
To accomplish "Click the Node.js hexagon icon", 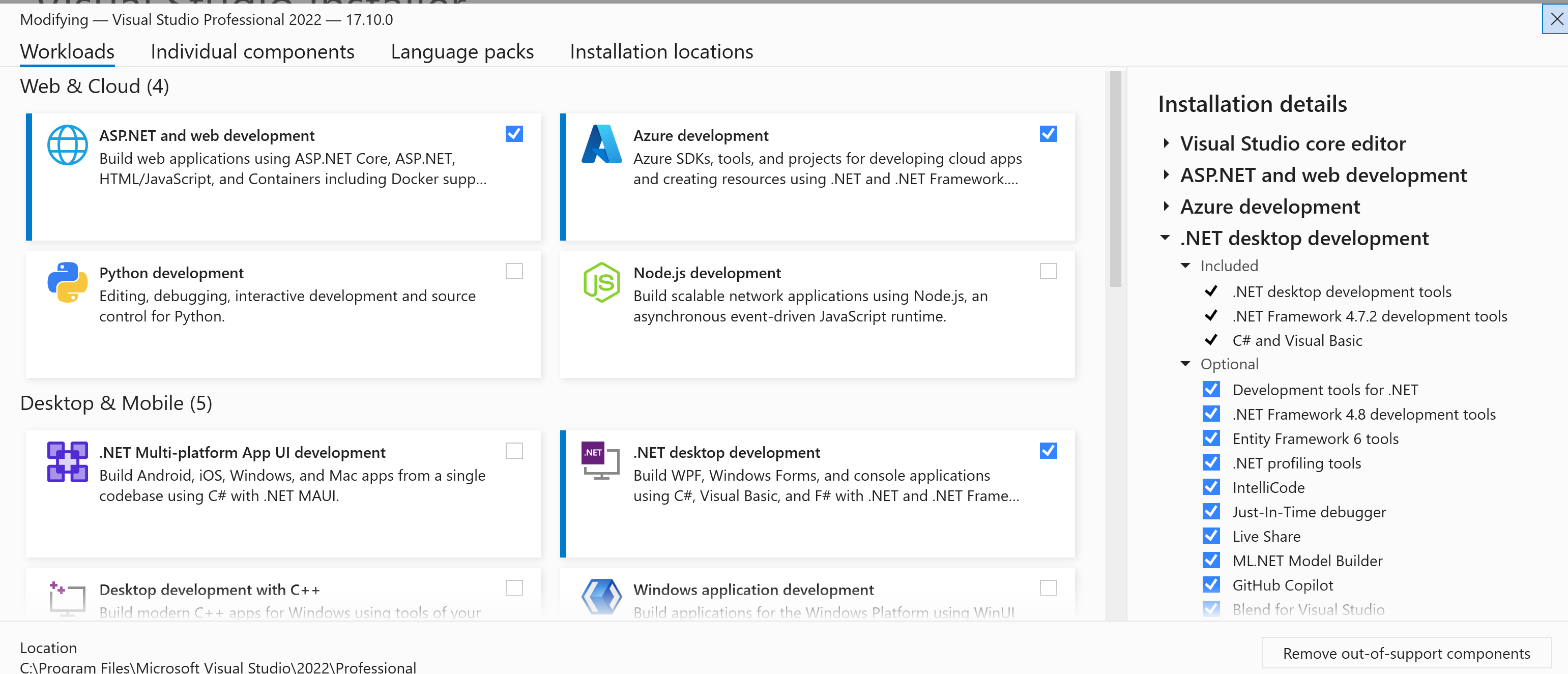I will [601, 282].
